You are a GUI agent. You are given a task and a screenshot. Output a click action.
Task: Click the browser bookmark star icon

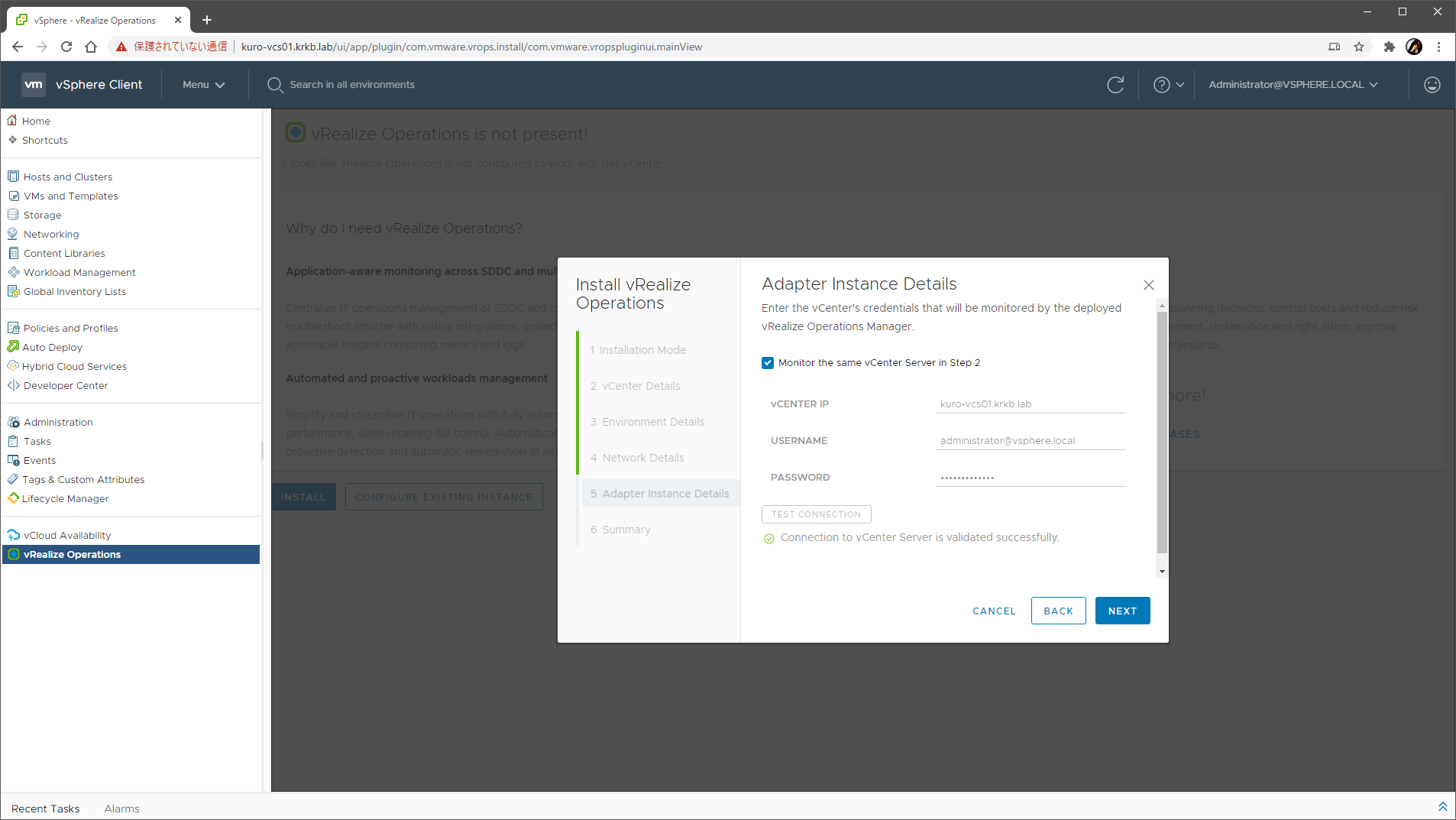(1359, 47)
